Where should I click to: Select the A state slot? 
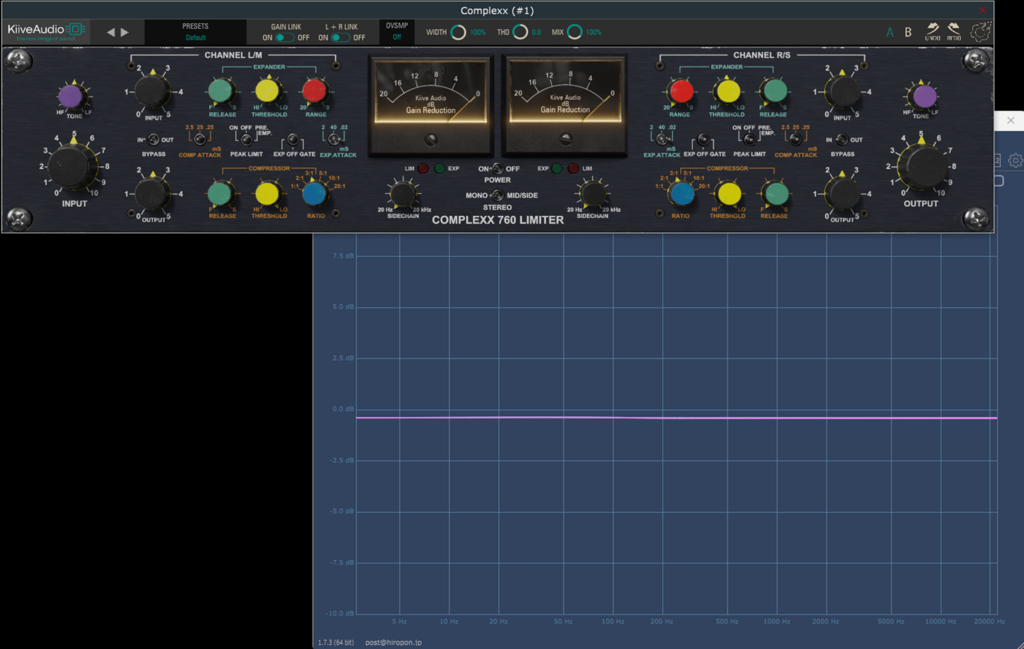coord(889,32)
